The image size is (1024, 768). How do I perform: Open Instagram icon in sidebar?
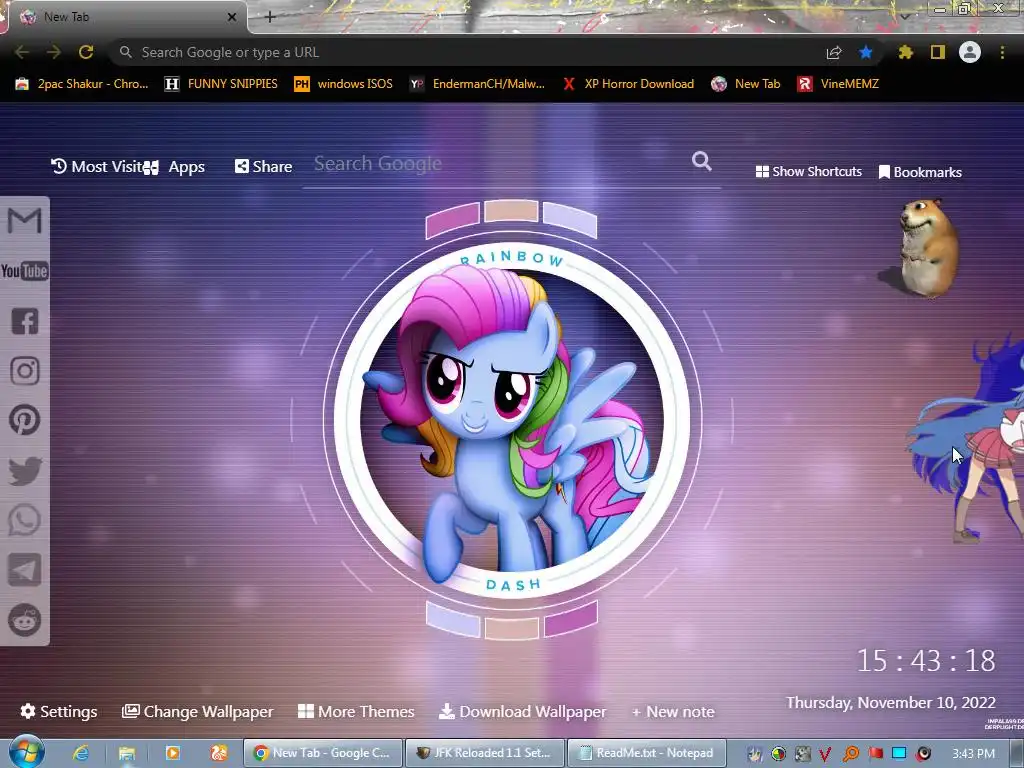tap(25, 371)
